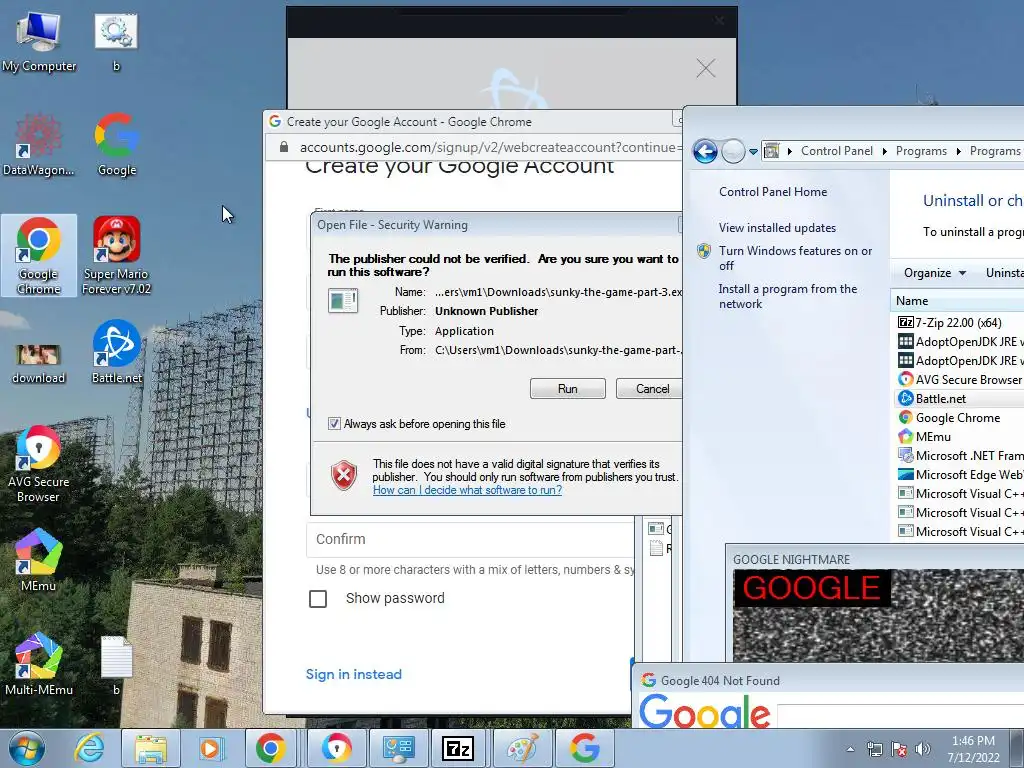Open the Google desktop shortcut
Screen dimensions: 1024x768
[117, 145]
